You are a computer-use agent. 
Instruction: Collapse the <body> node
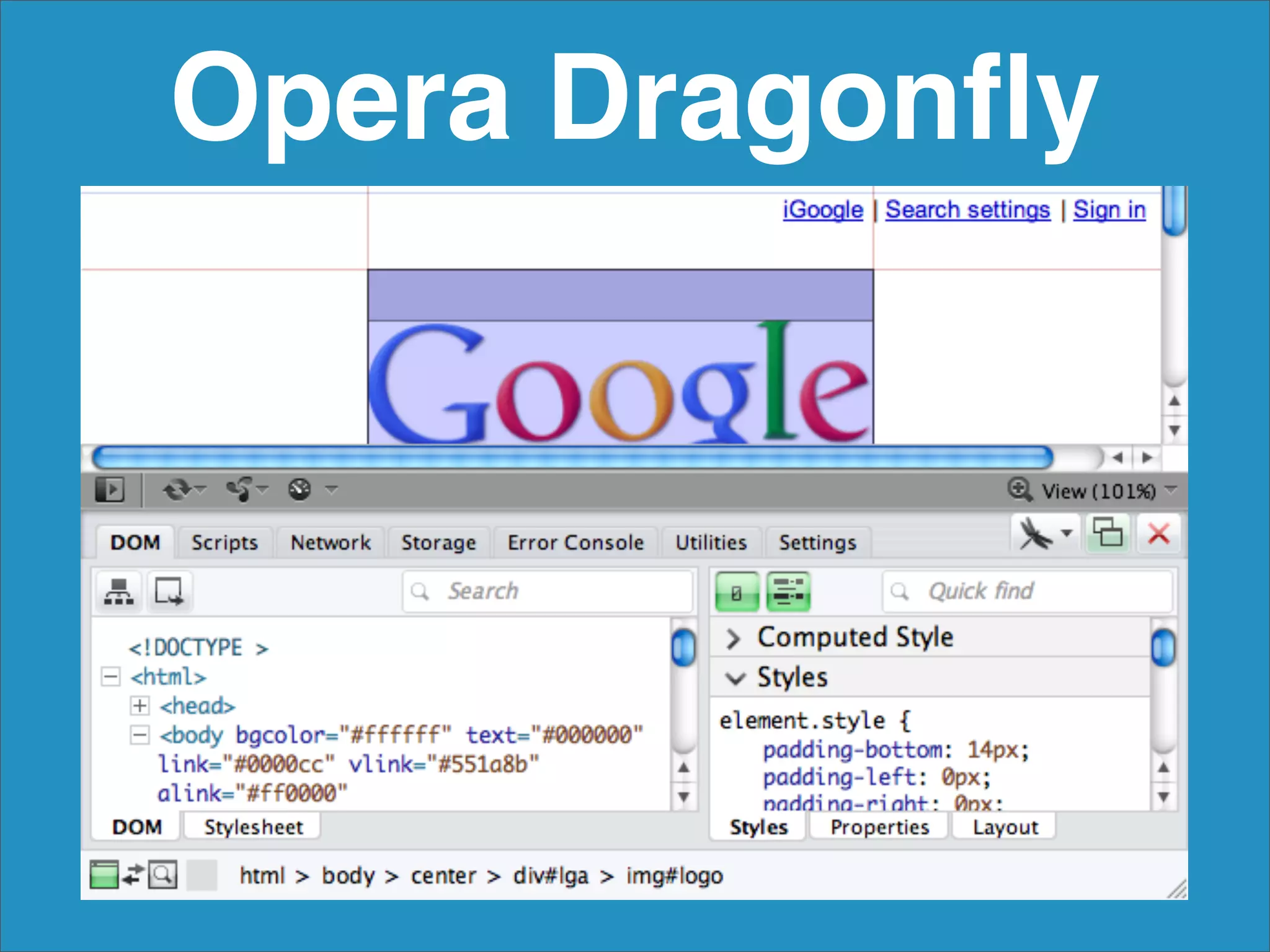point(140,735)
